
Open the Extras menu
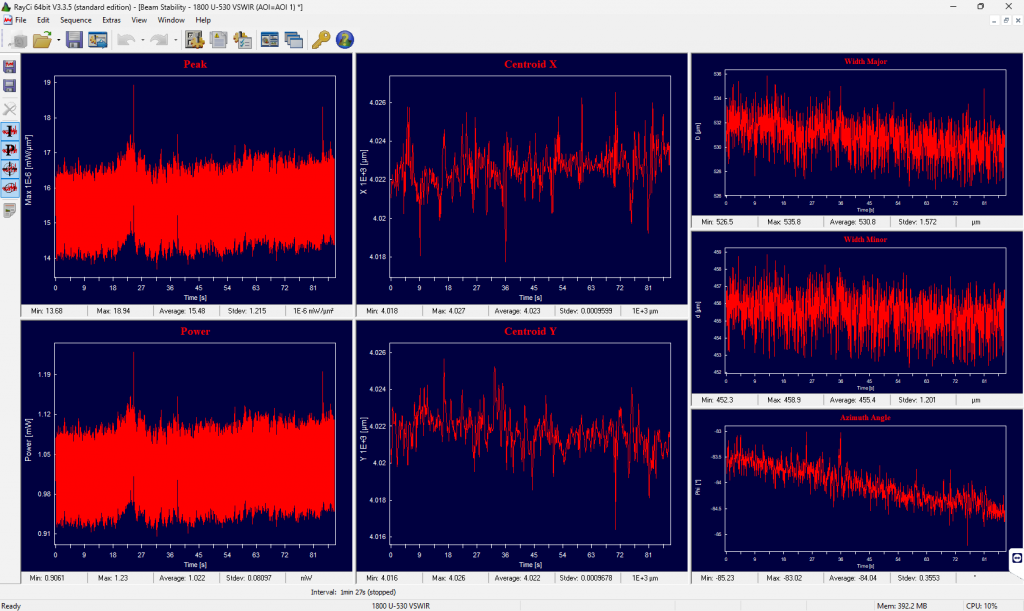click(x=111, y=20)
